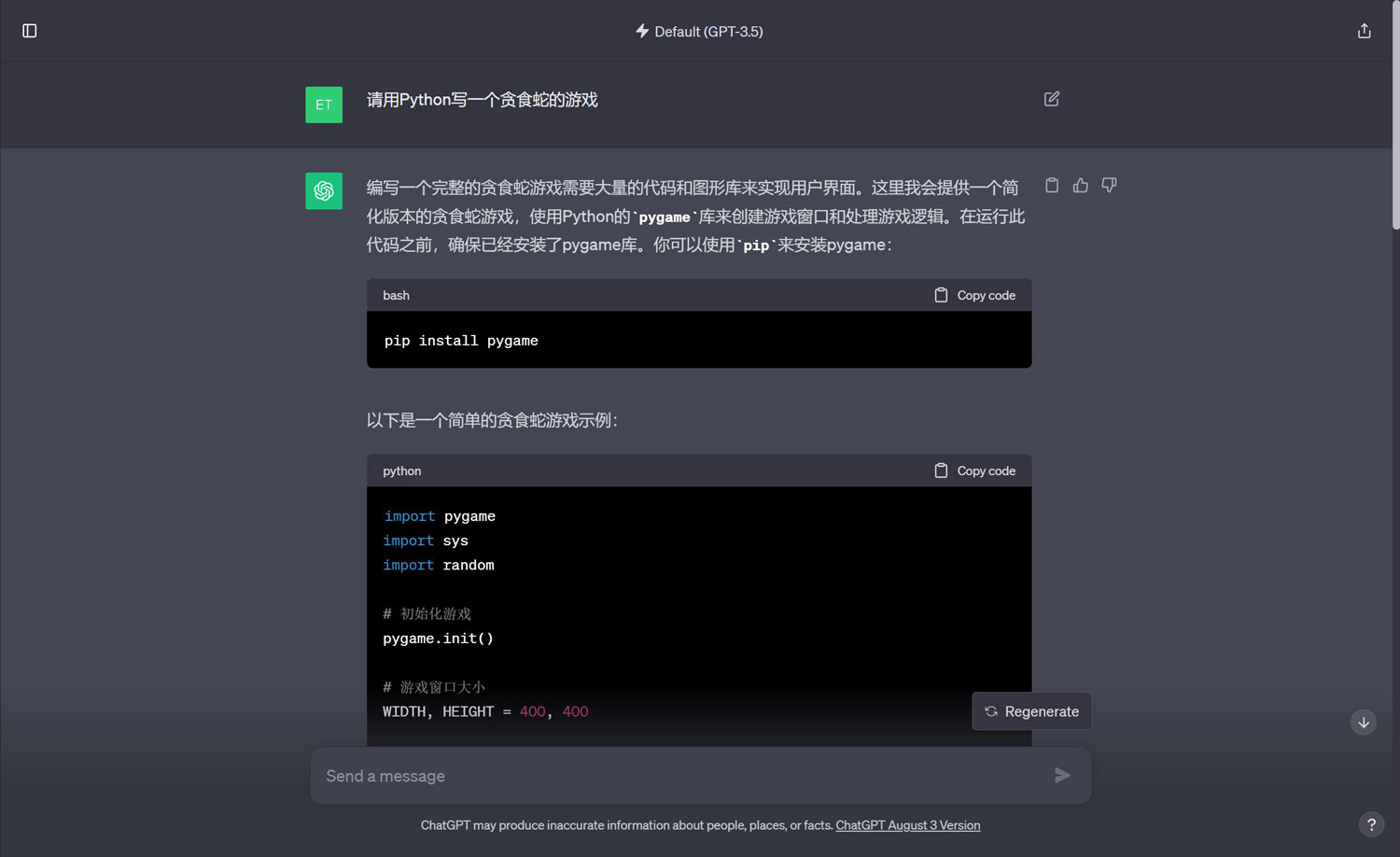The height and width of the screenshot is (857, 1400).
Task: Copy the response using clipboard icon
Action: (1052, 185)
